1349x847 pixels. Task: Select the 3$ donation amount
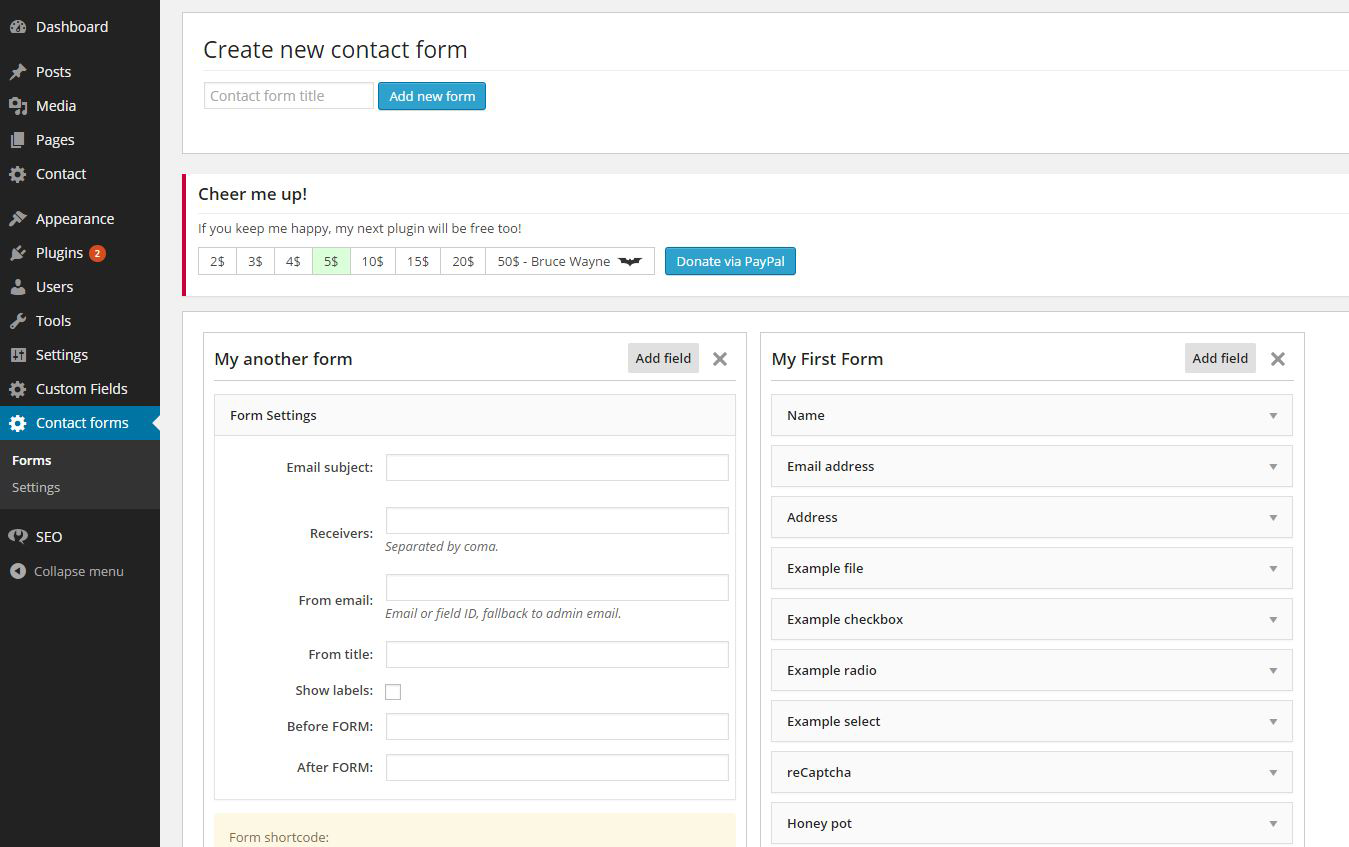point(255,261)
